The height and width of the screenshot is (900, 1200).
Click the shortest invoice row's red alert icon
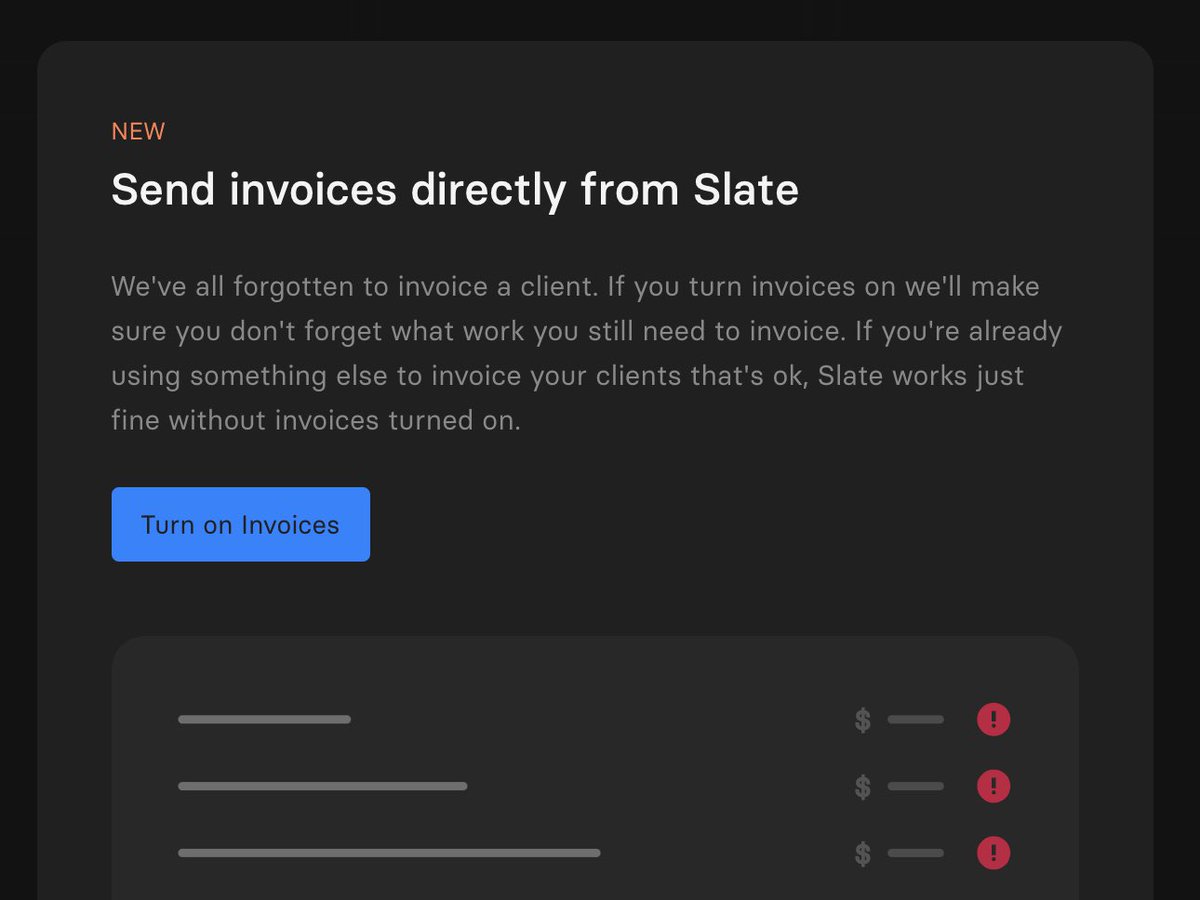(993, 719)
